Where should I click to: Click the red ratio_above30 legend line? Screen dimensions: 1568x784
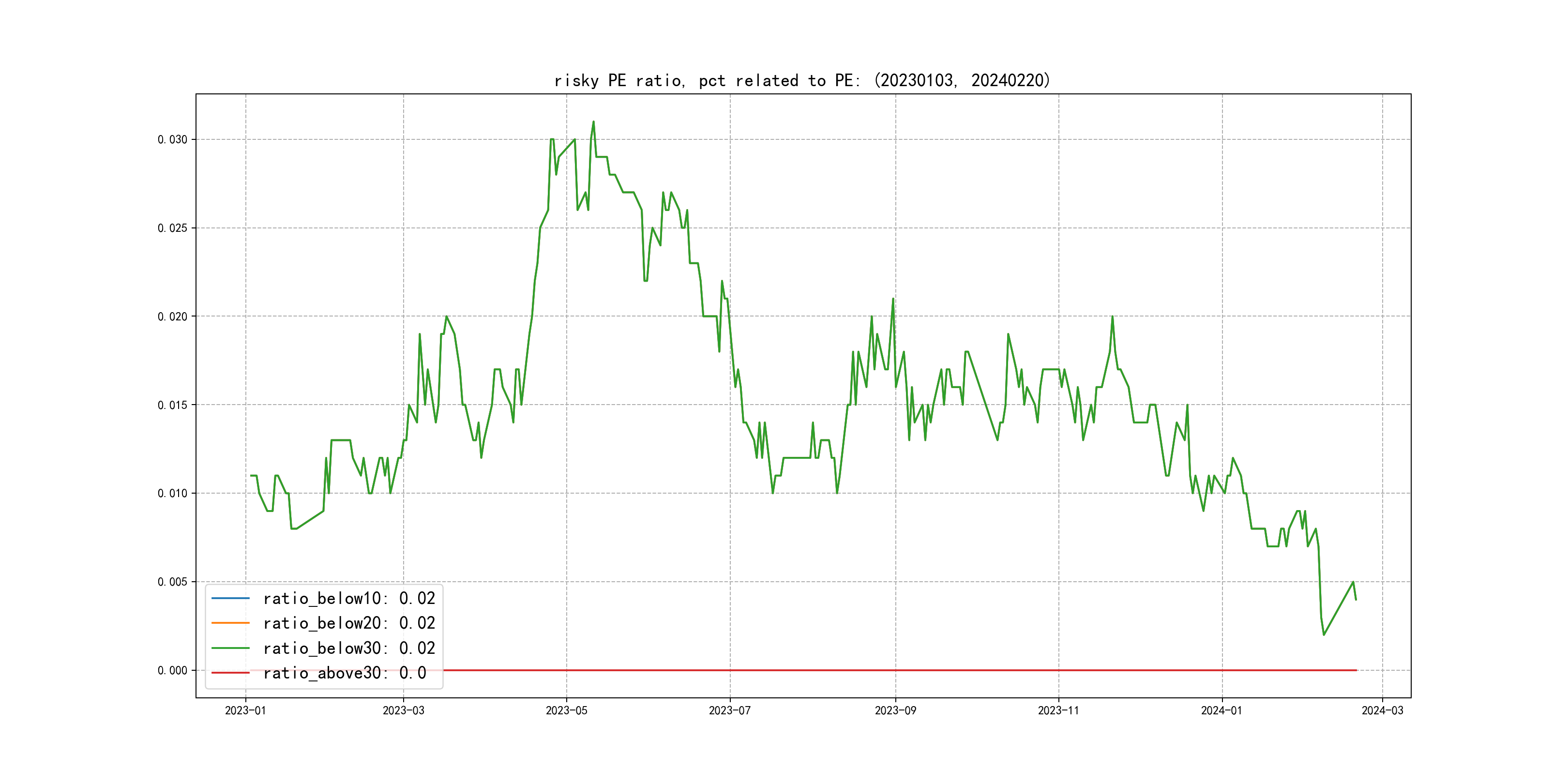(x=230, y=673)
